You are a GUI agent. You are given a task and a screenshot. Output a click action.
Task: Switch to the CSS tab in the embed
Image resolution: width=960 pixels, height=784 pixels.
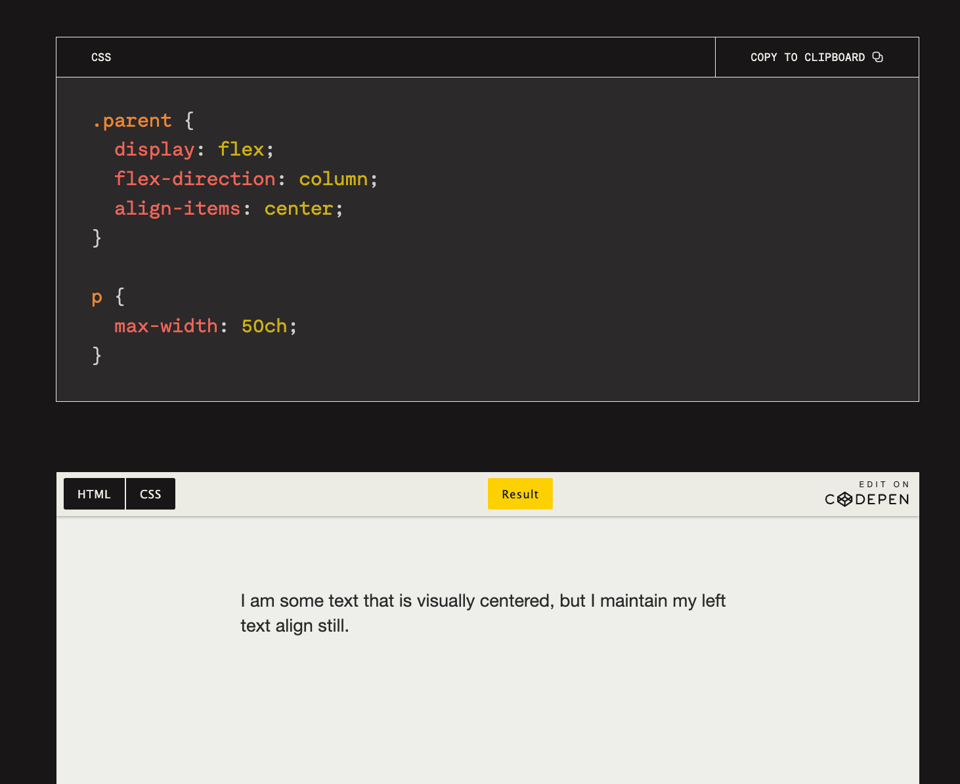151,494
